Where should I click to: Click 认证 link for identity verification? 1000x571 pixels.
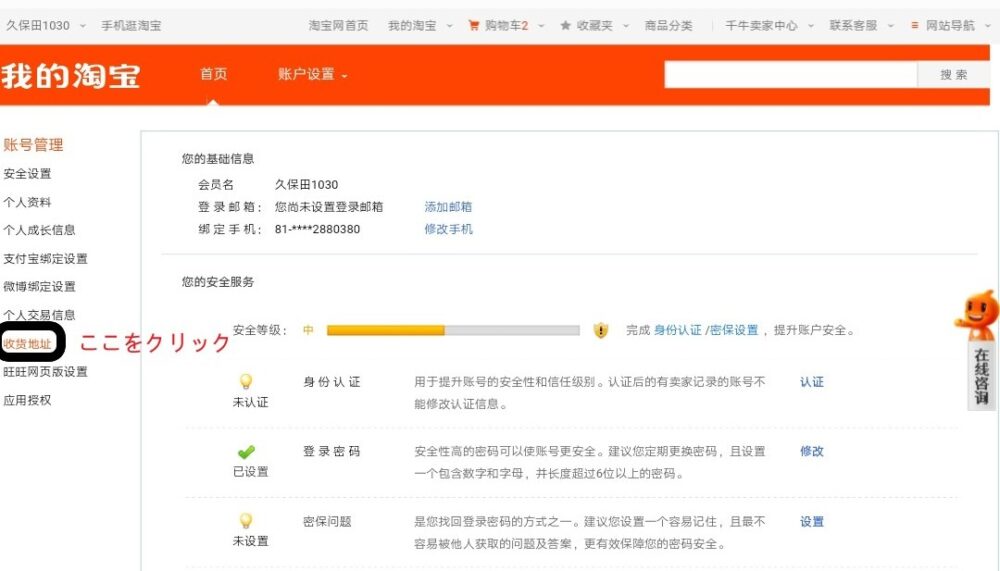[812, 382]
